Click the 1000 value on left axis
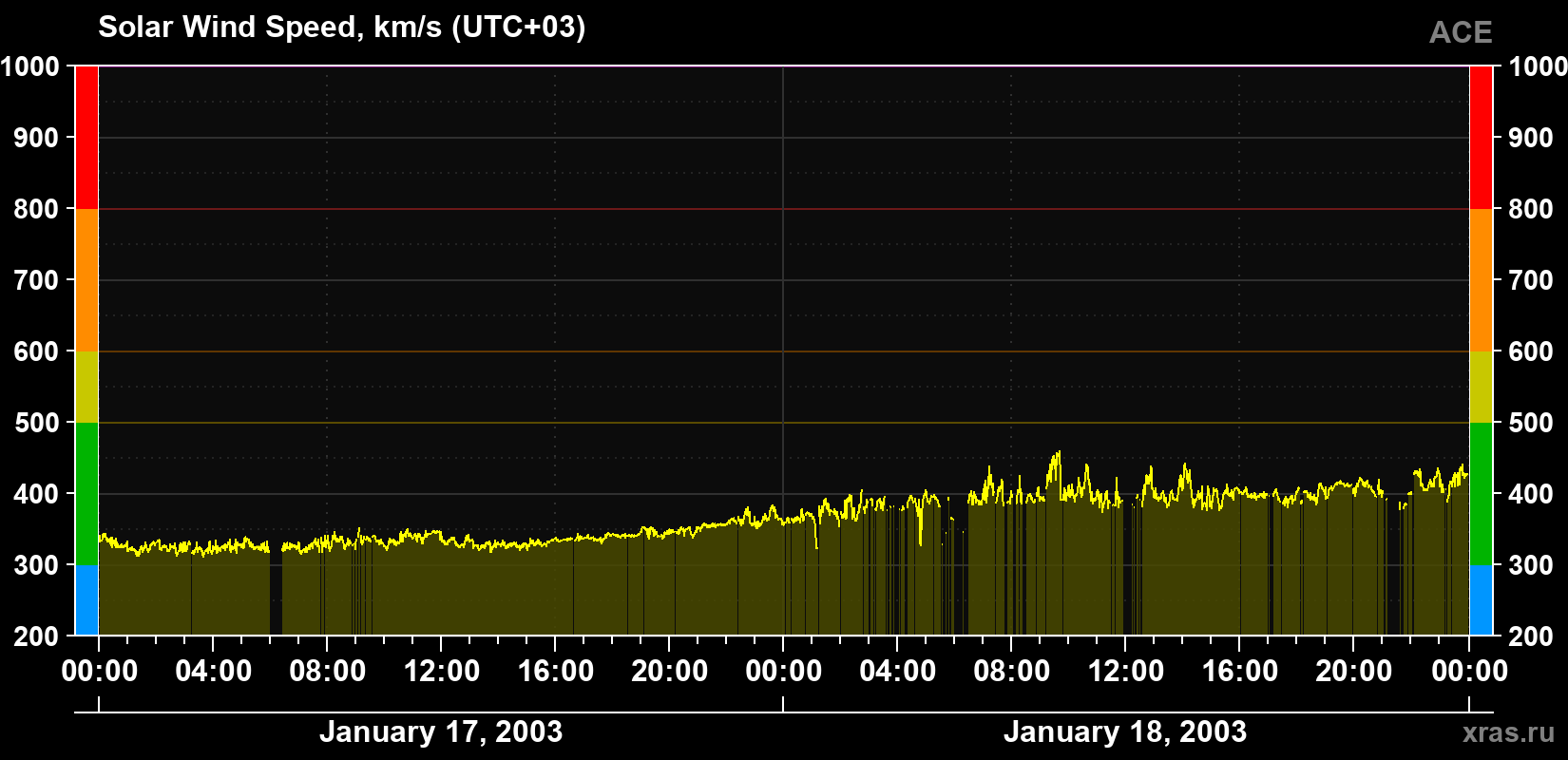This screenshot has height=760, width=1568. click(x=30, y=66)
